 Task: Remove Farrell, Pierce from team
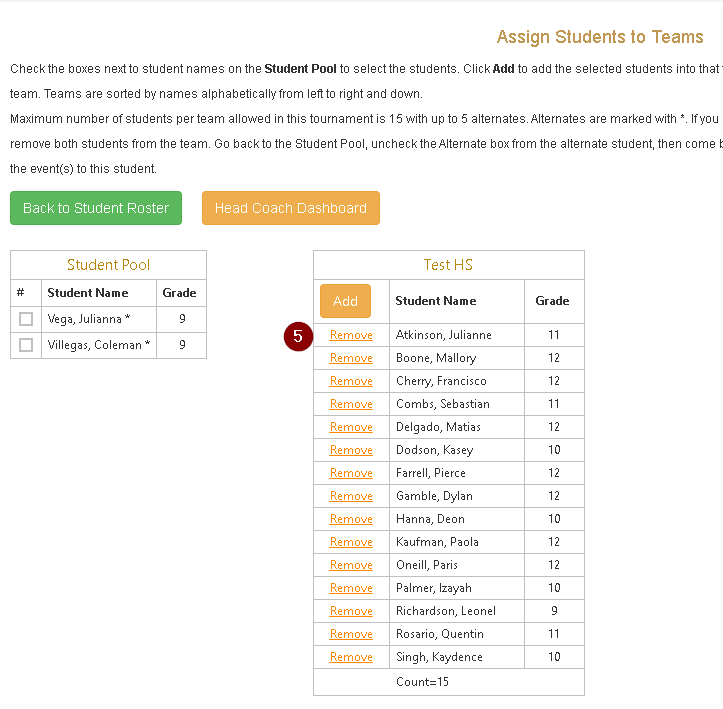coord(351,473)
